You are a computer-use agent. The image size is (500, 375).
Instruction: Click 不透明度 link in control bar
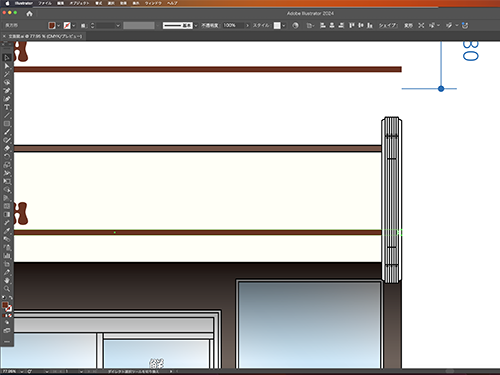210,25
